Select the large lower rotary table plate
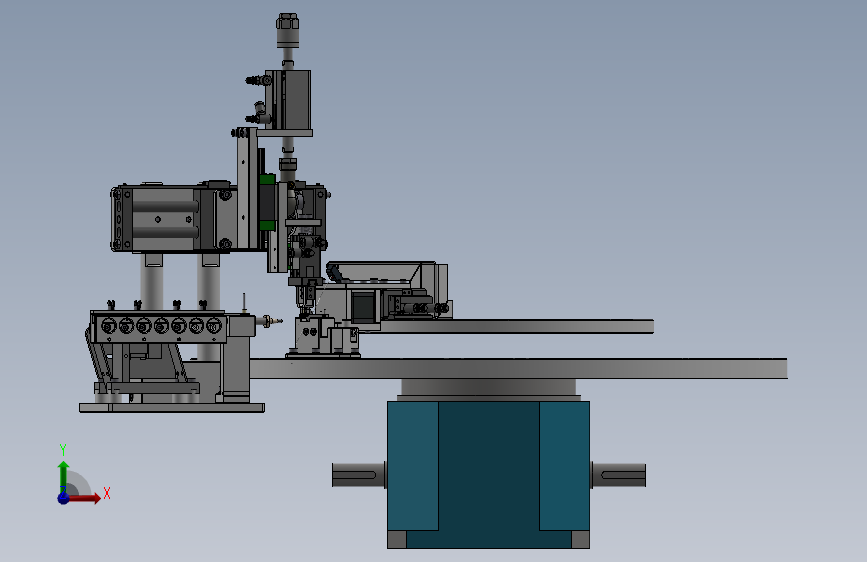 519,368
